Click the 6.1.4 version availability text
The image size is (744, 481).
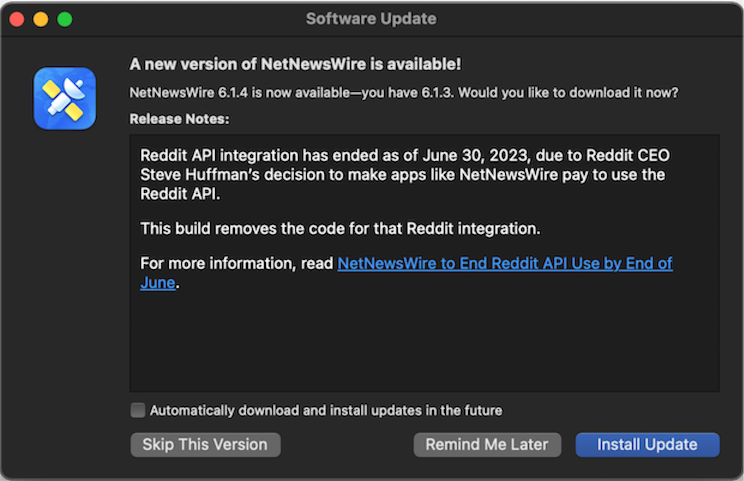[x=404, y=93]
